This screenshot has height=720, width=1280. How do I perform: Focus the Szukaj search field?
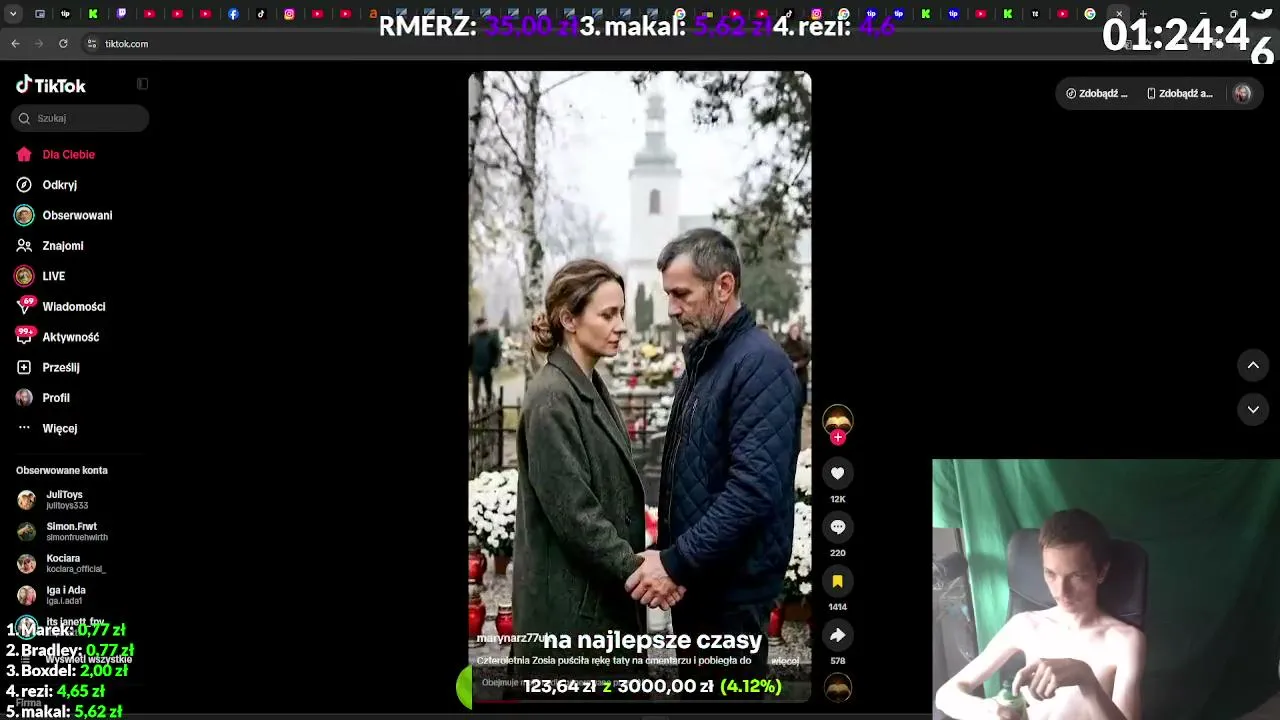point(80,118)
